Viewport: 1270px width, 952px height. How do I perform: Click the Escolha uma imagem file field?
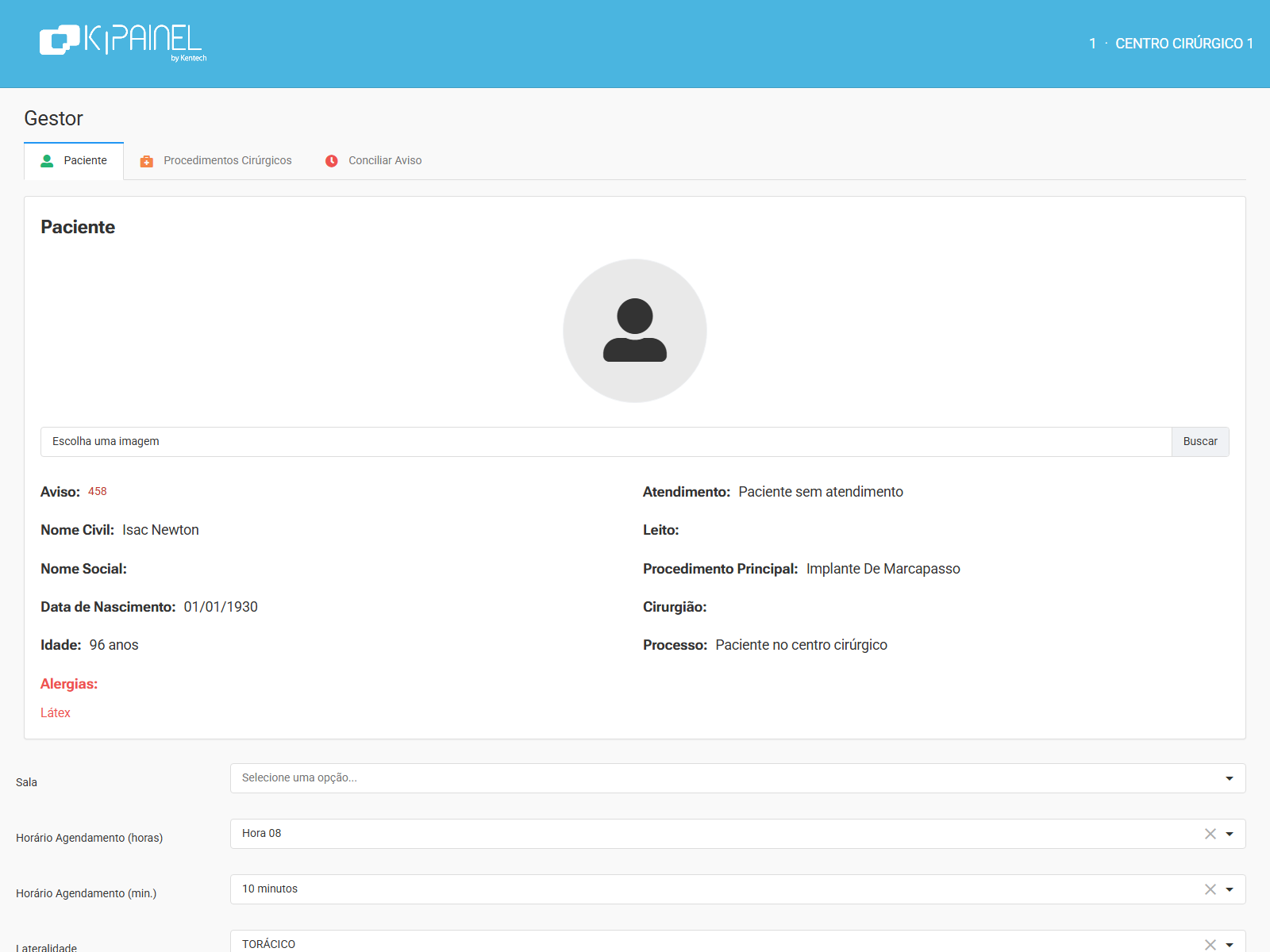point(606,442)
